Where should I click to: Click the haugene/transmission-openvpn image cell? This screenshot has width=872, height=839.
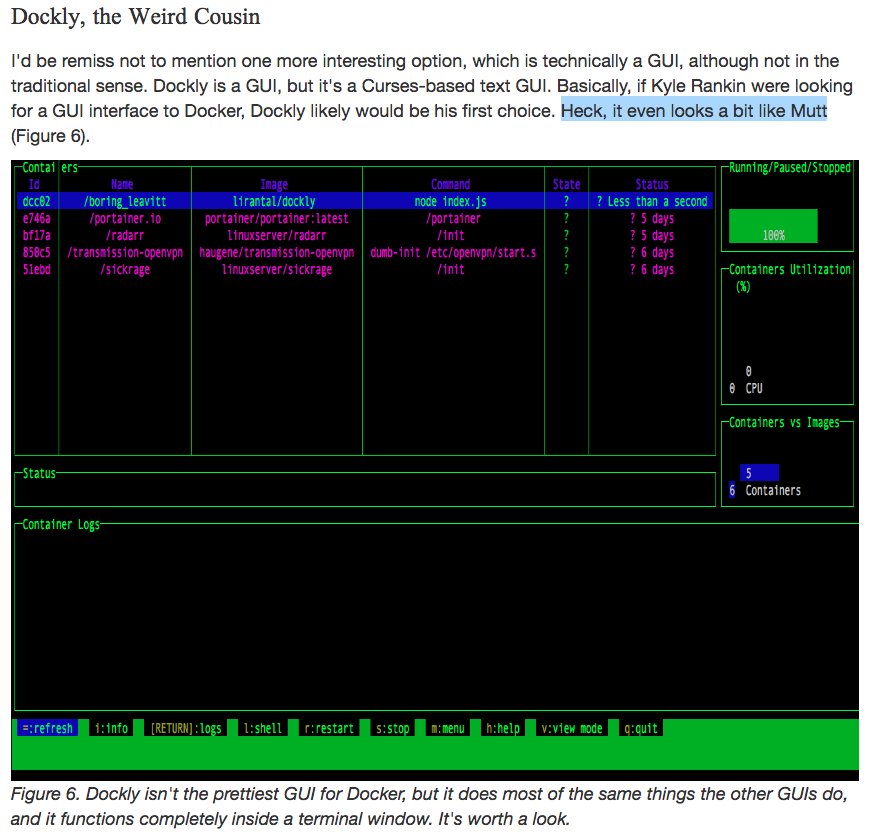[x=276, y=252]
